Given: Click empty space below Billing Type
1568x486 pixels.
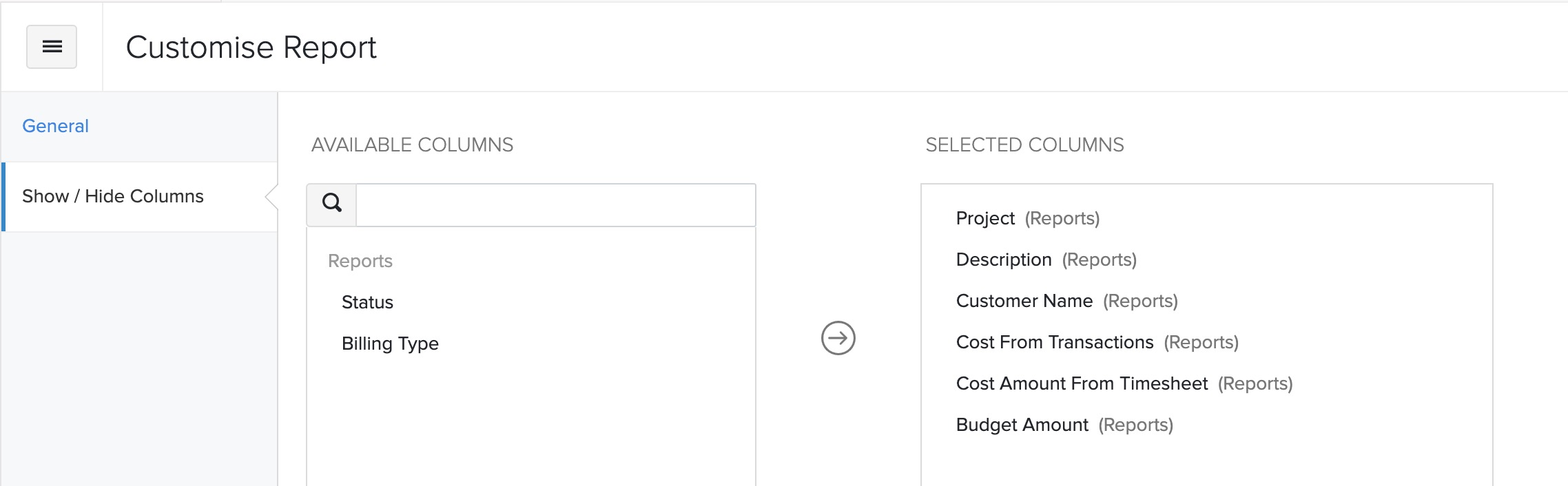Looking at the screenshot, I should [530, 427].
